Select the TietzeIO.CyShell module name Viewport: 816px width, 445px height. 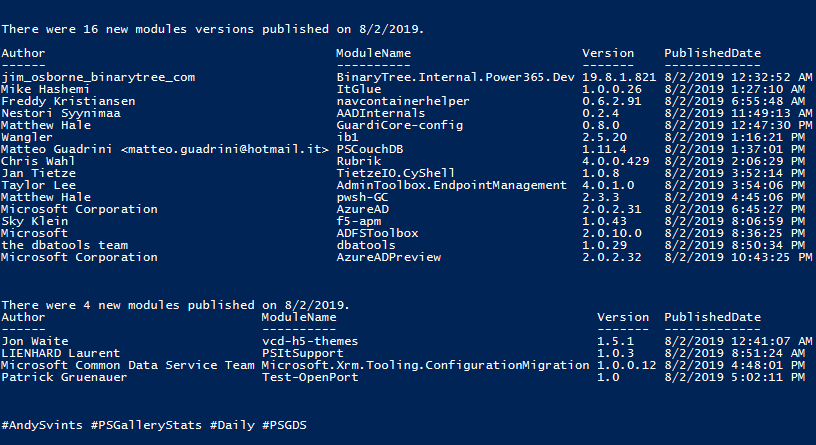(396, 173)
